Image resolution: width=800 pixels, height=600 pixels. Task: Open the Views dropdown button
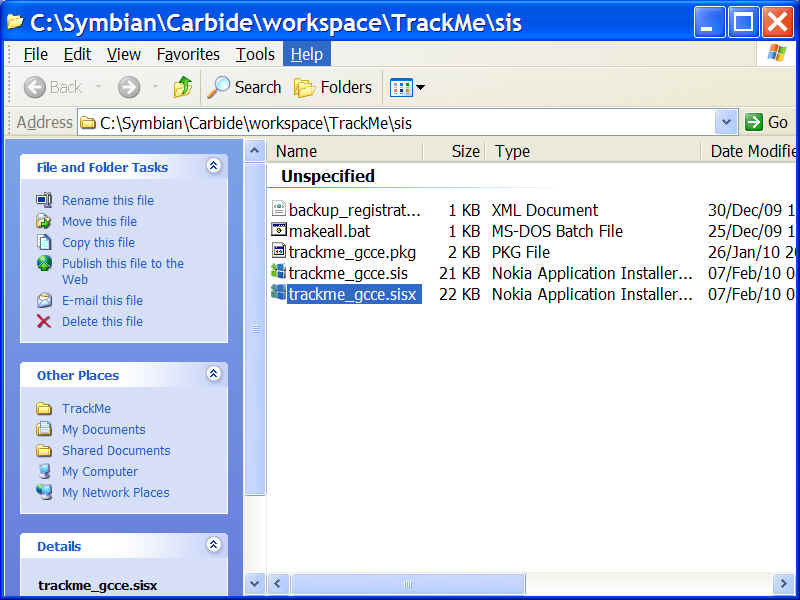(x=407, y=87)
